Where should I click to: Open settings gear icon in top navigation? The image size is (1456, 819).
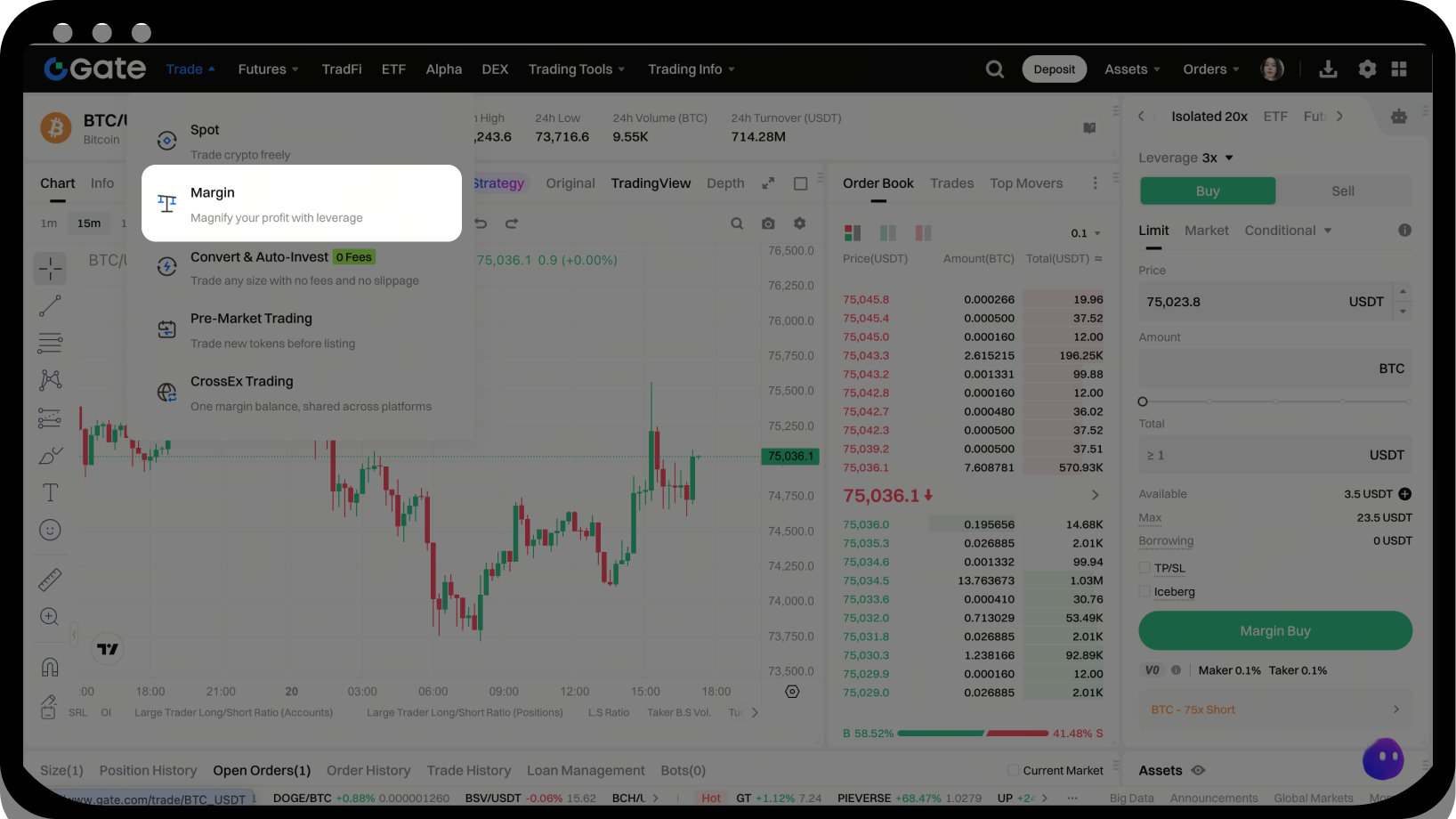(x=1367, y=69)
